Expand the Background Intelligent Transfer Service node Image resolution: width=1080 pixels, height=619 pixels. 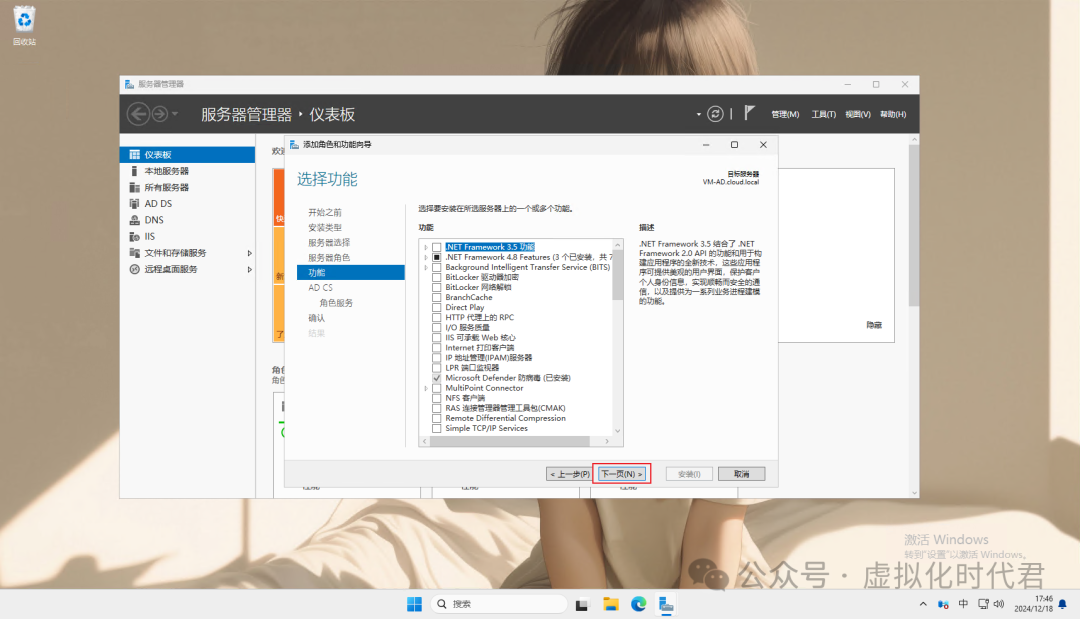pyautogui.click(x=426, y=267)
